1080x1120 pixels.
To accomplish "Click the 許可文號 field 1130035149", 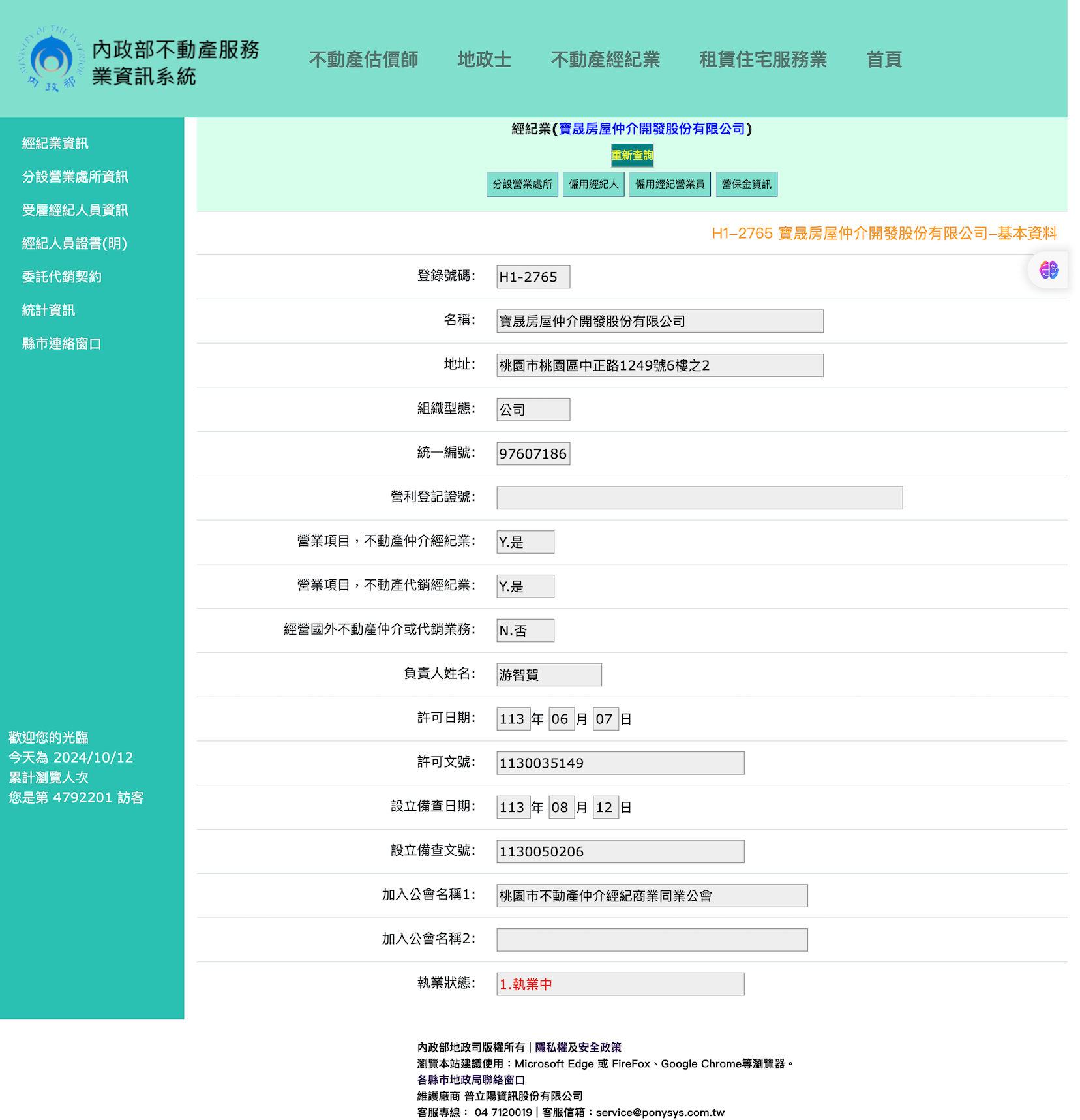I will click(620, 763).
